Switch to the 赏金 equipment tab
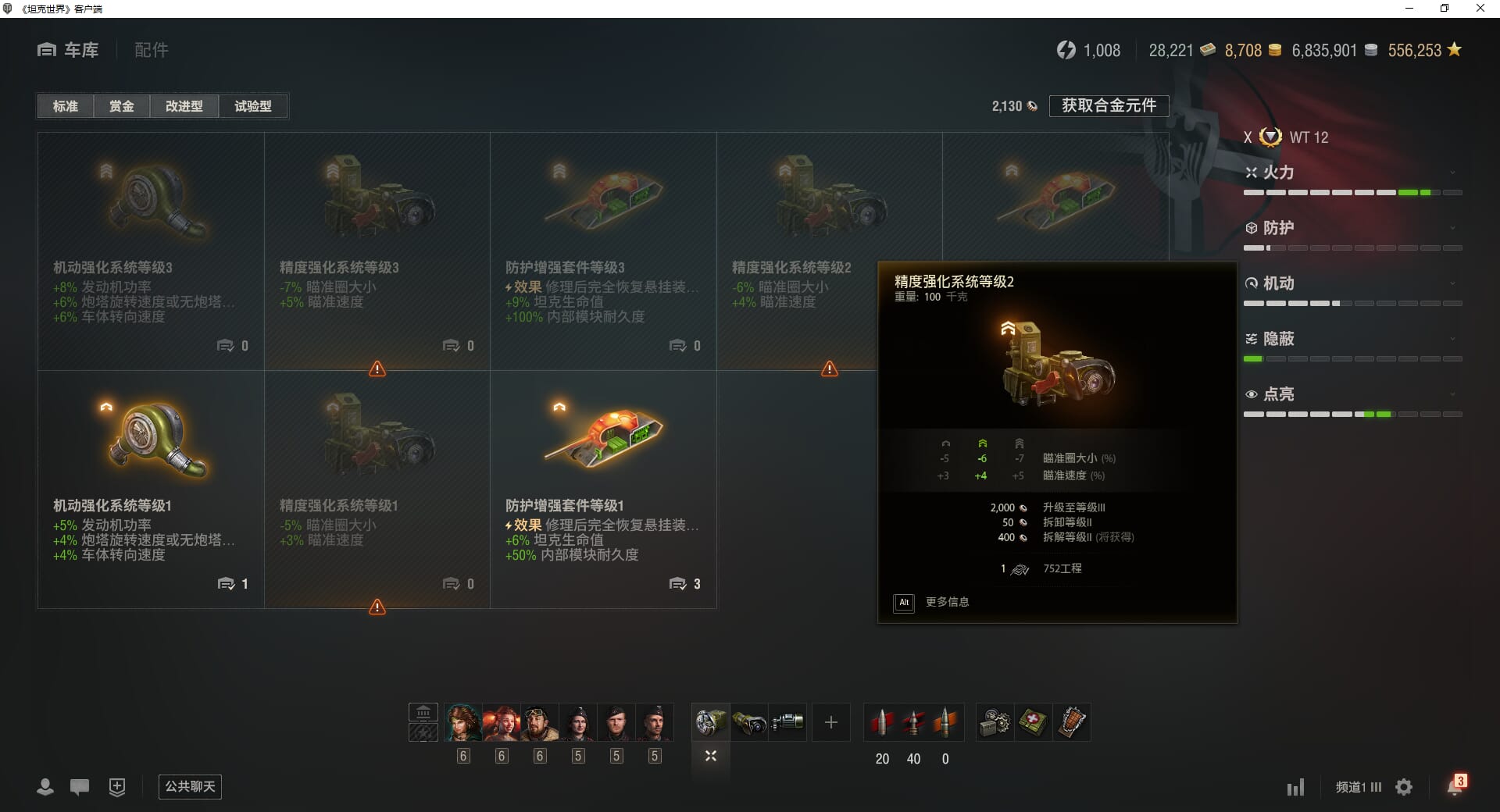Viewport: 1500px width, 812px height. pyautogui.click(x=121, y=106)
